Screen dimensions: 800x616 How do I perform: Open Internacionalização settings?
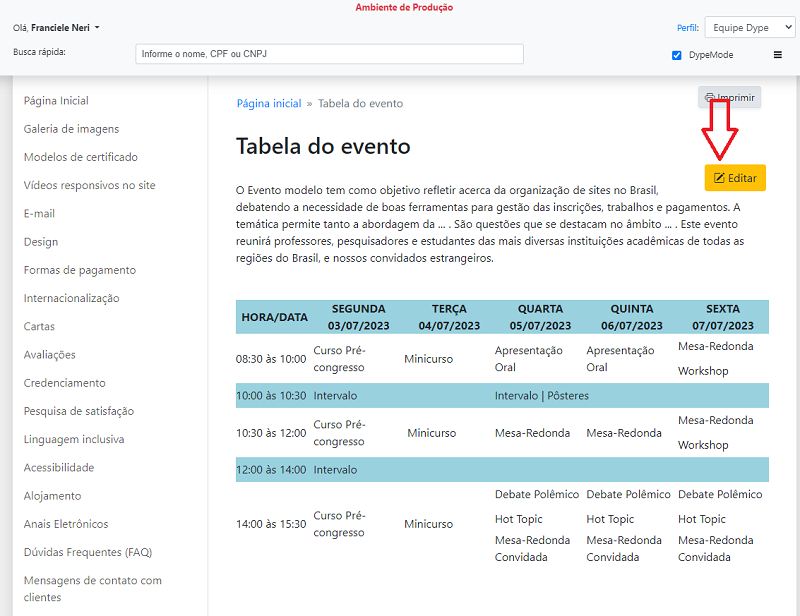(71, 298)
